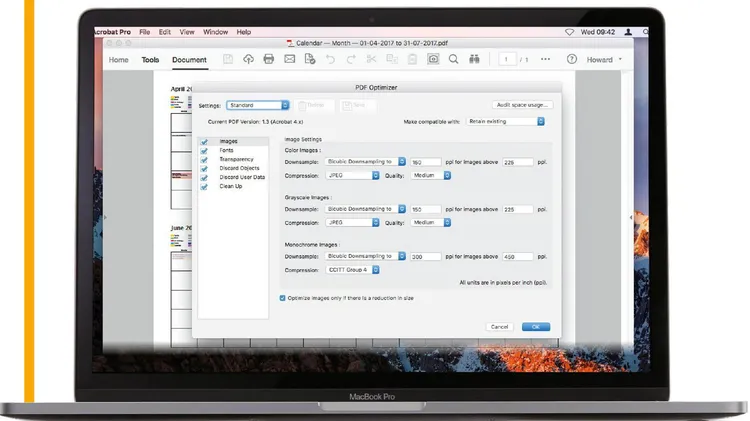Open the Edit menu

point(165,32)
